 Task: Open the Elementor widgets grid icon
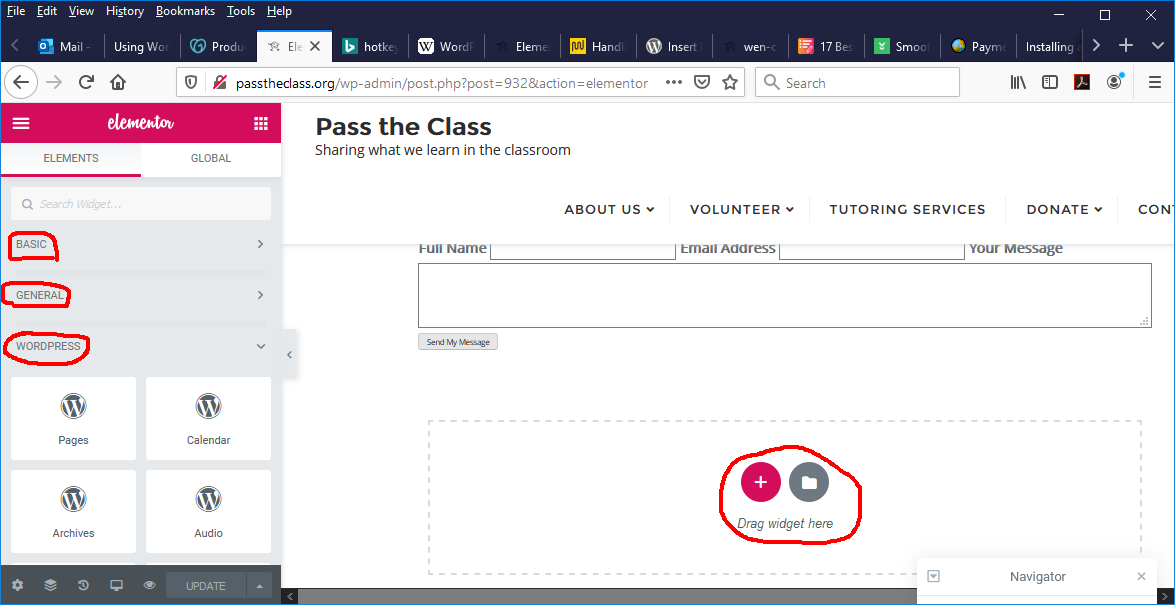pyautogui.click(x=261, y=124)
